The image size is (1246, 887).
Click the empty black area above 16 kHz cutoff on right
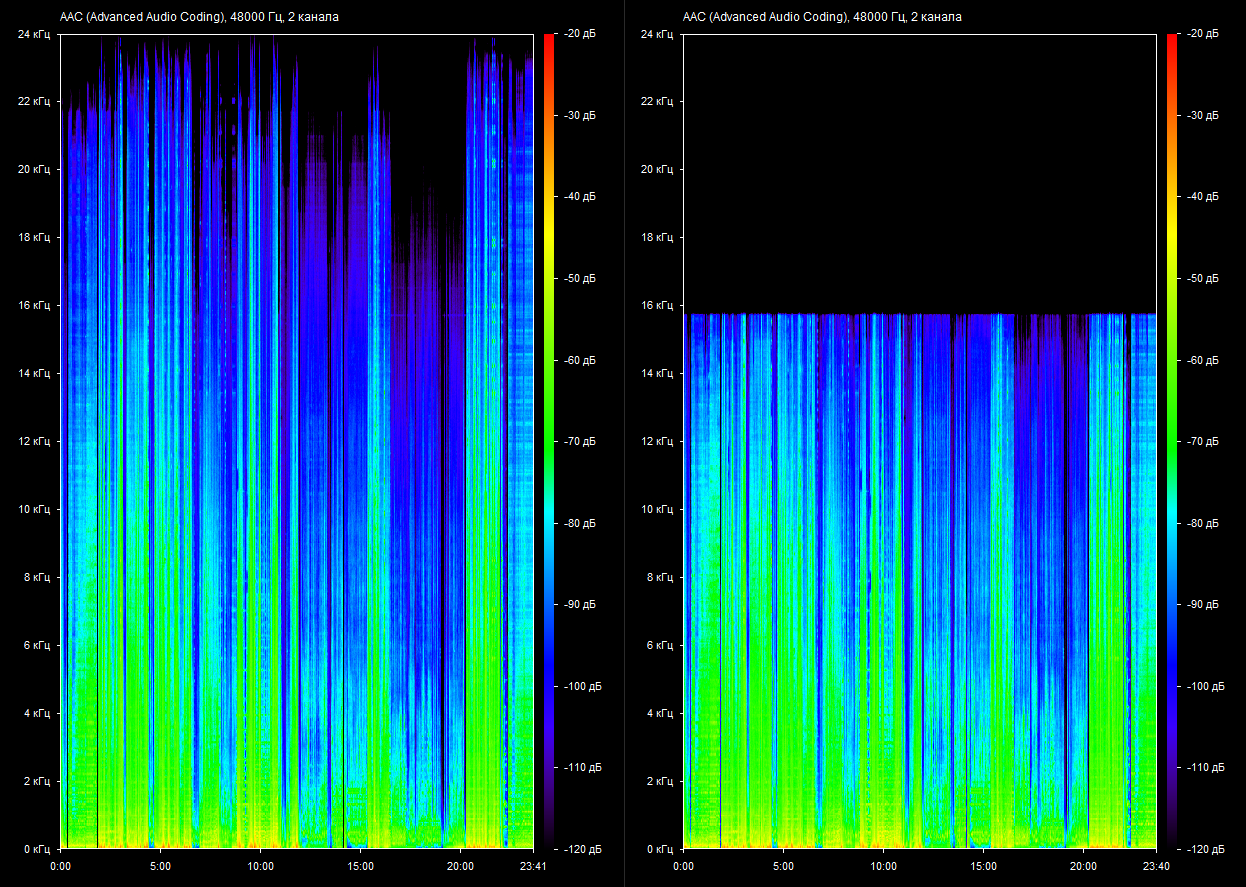tap(920, 170)
